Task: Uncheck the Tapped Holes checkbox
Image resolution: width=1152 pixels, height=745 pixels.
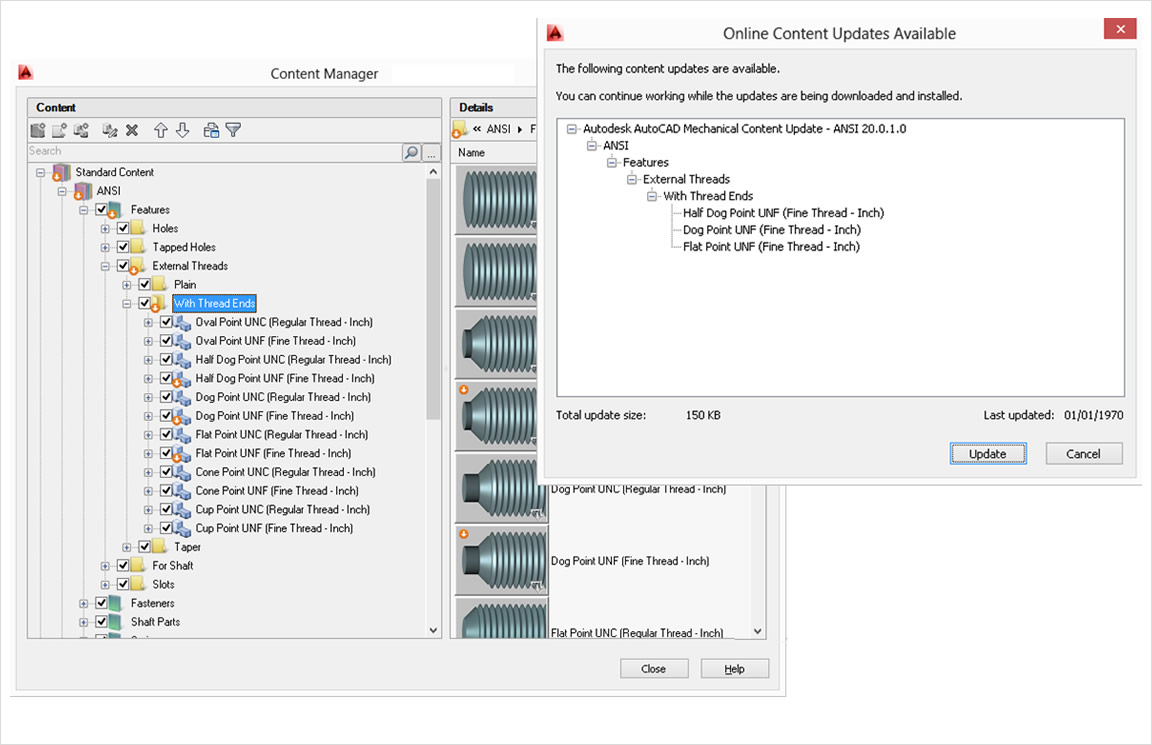Action: pos(123,248)
